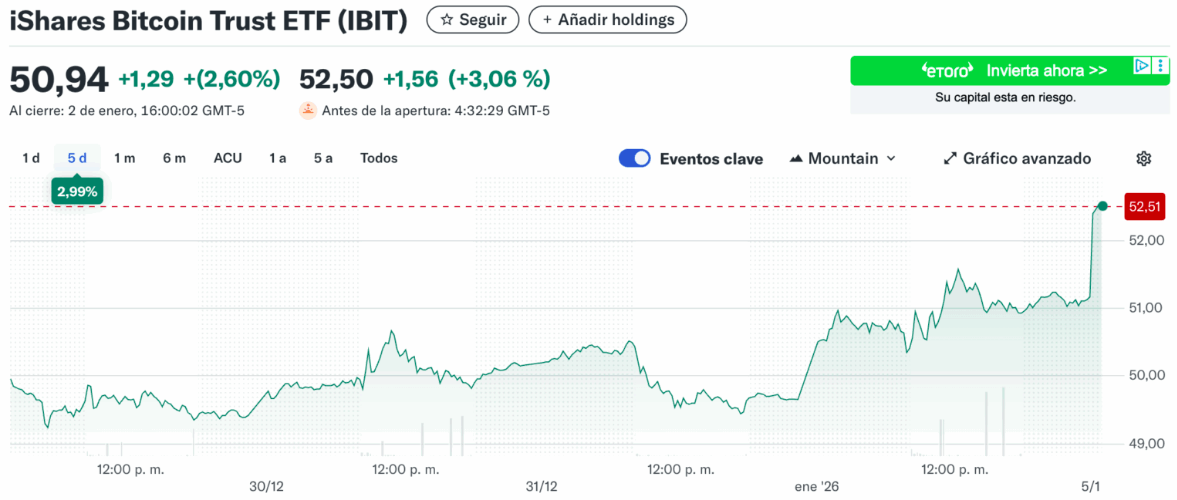Select the ACU range tab
The width and height of the screenshot is (1177, 500).
tap(227, 158)
